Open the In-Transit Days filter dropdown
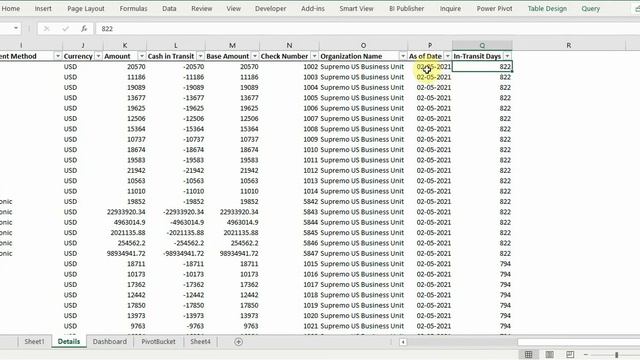Screen dimensions: 640x360 coord(507,56)
